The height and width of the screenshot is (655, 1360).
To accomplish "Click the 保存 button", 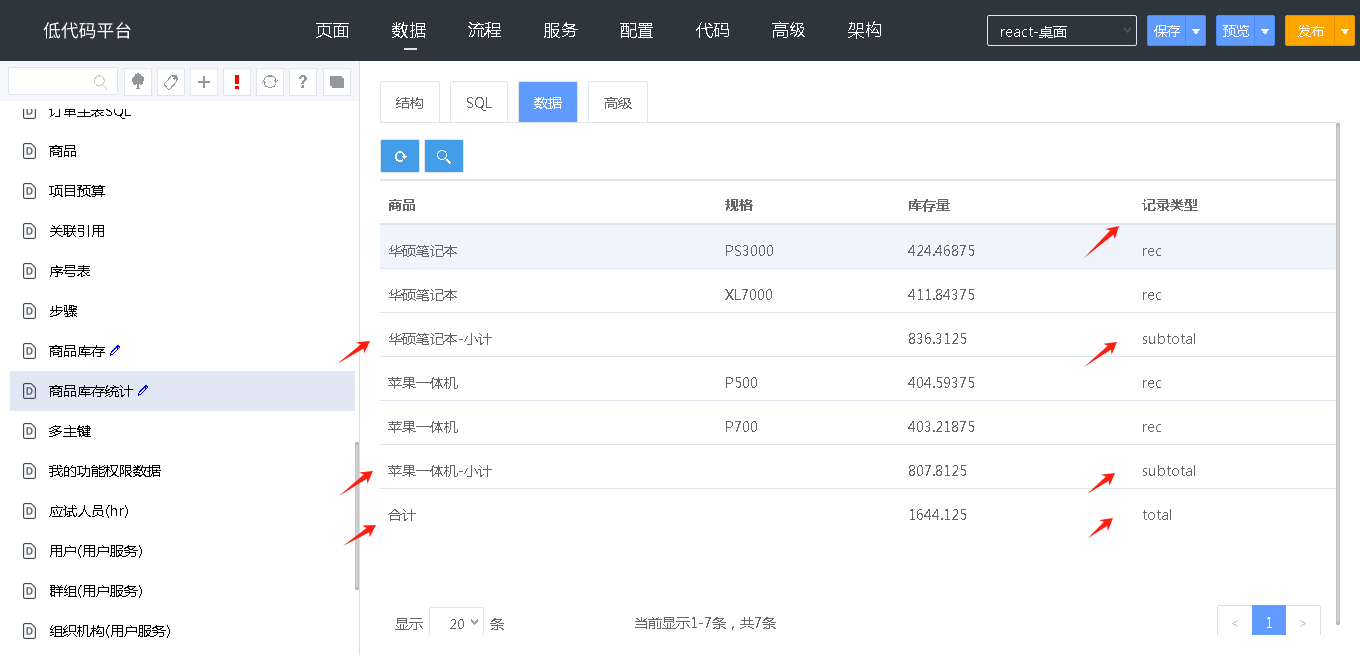I will (x=1167, y=31).
